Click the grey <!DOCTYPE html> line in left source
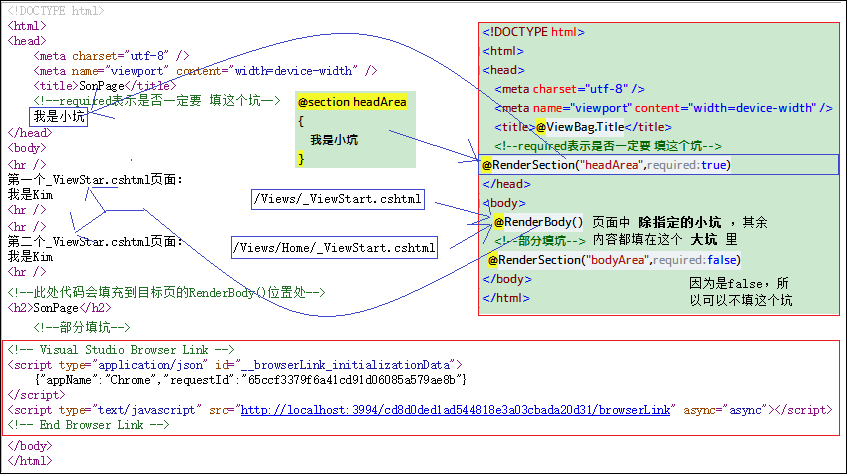 click(56, 11)
